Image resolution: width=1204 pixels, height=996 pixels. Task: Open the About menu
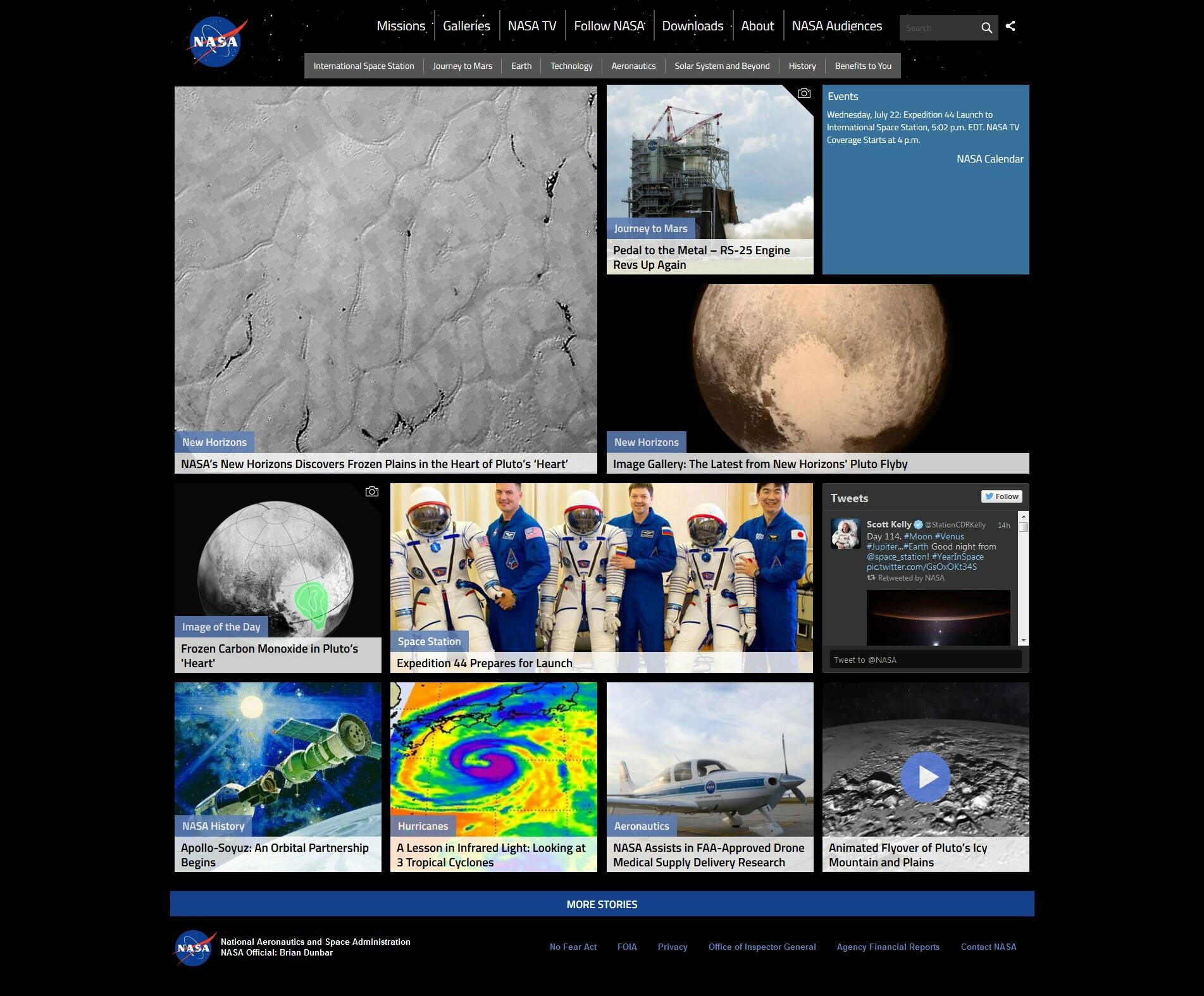click(757, 26)
